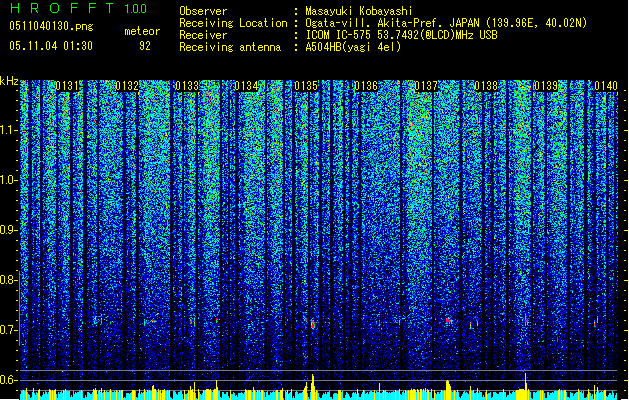Click the 'Receiver' field label
This screenshot has height=400, width=629.
203,35
